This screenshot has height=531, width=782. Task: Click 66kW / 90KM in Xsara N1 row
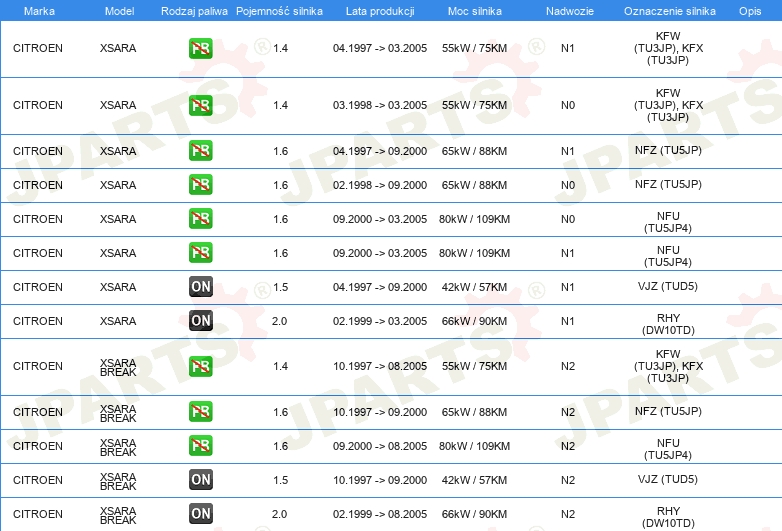[x=474, y=321]
